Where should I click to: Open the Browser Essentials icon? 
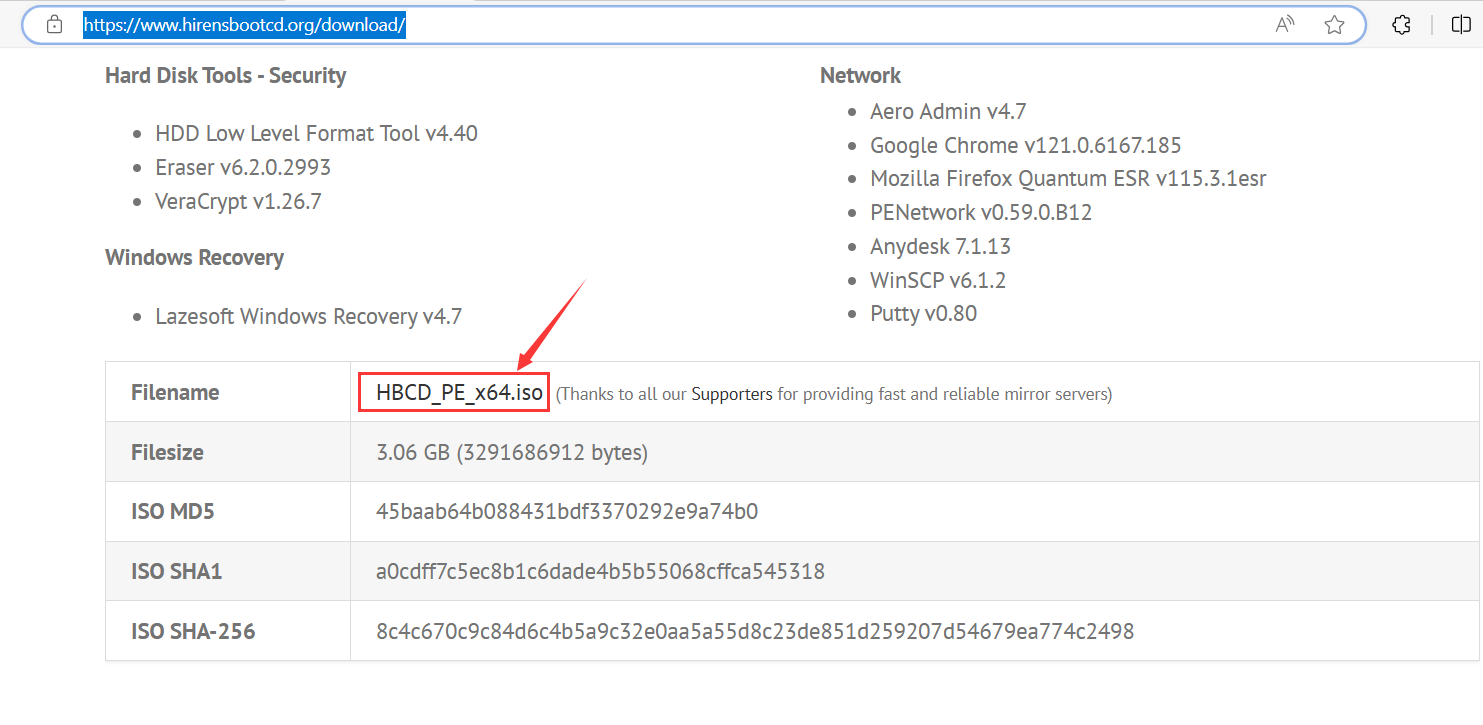click(x=1401, y=24)
